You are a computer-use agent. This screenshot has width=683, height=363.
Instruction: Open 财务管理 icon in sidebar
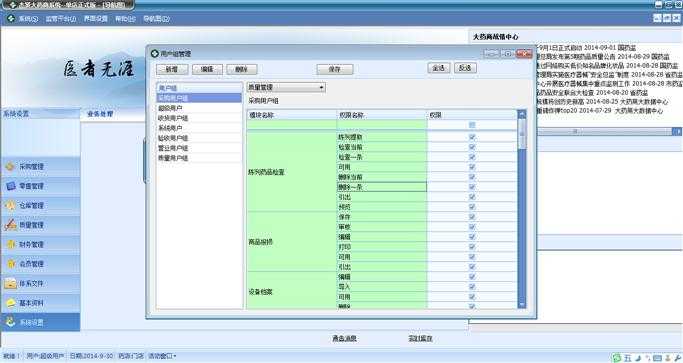pyautogui.click(x=10, y=244)
